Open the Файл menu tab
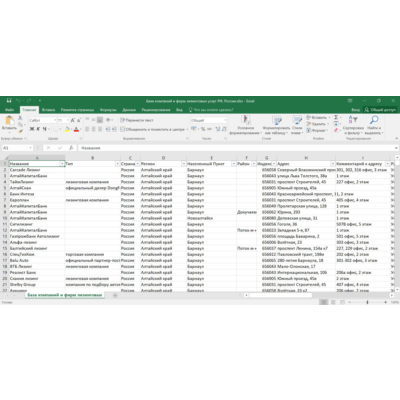This screenshot has width=400, height=400. (x=10, y=110)
